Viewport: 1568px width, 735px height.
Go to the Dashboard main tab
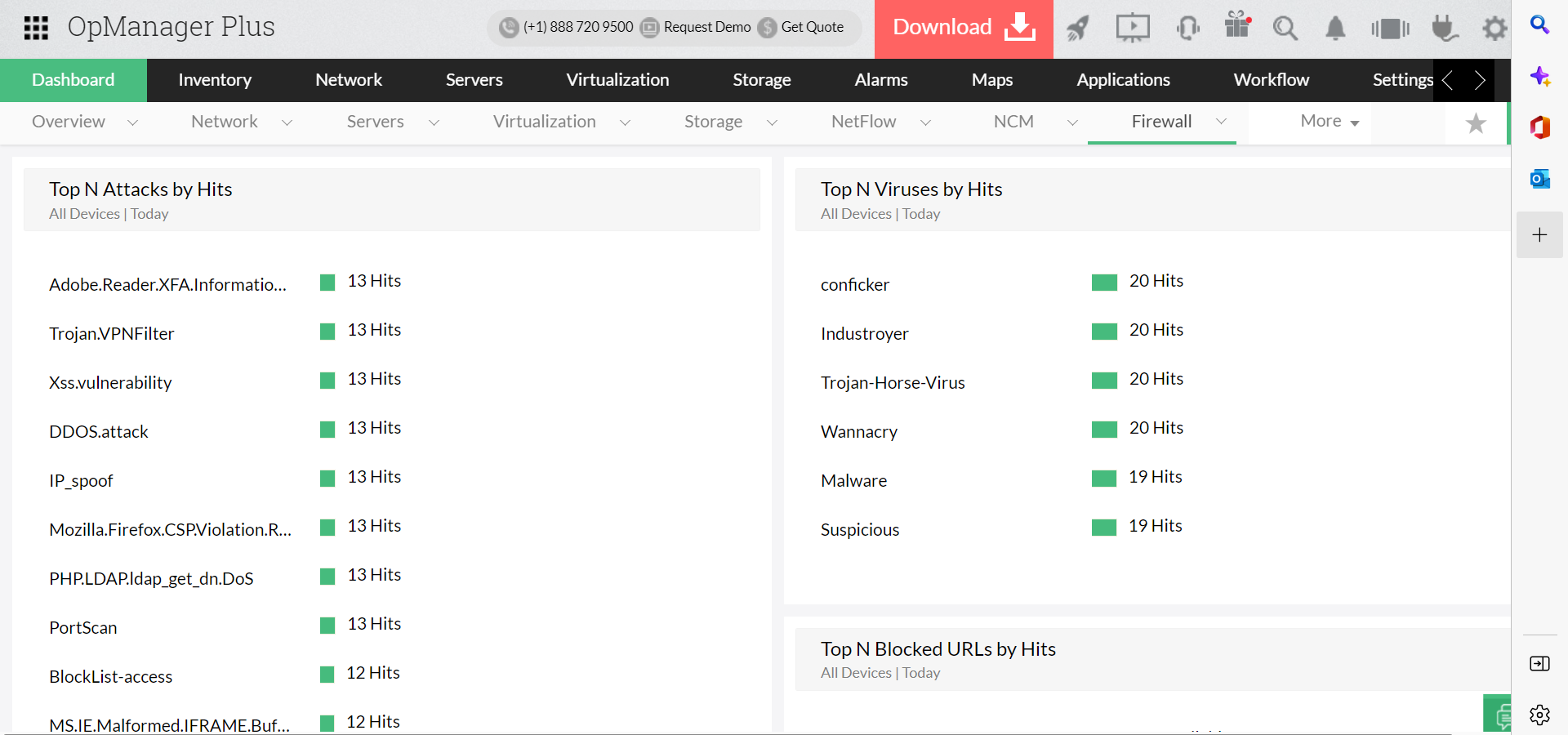pos(73,80)
